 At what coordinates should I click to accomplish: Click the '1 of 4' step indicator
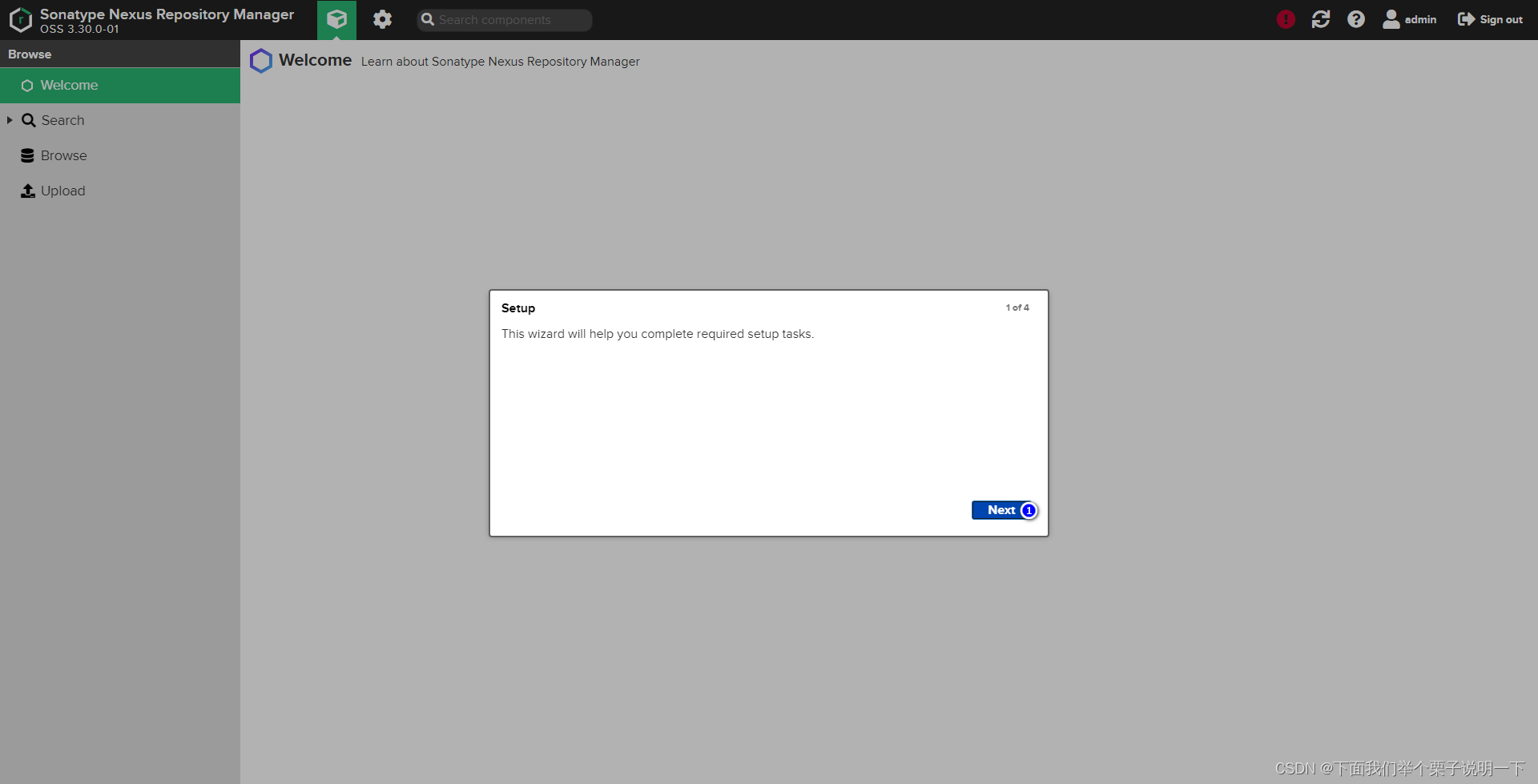(1017, 308)
